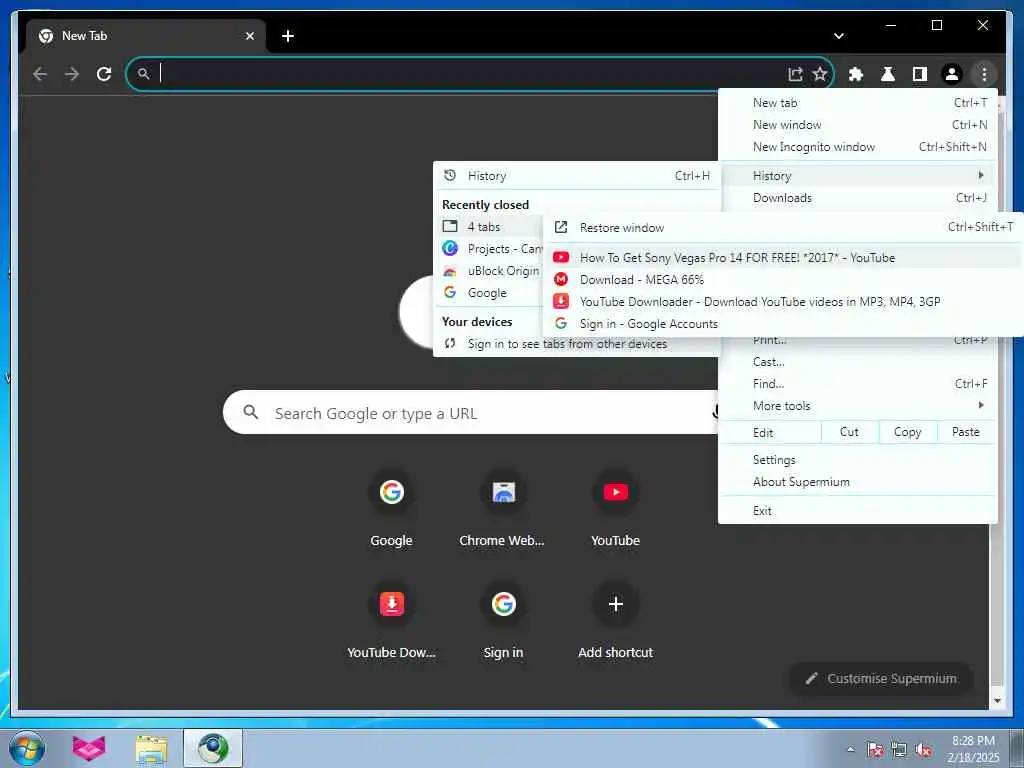Open the profile avatar icon

[952, 74]
